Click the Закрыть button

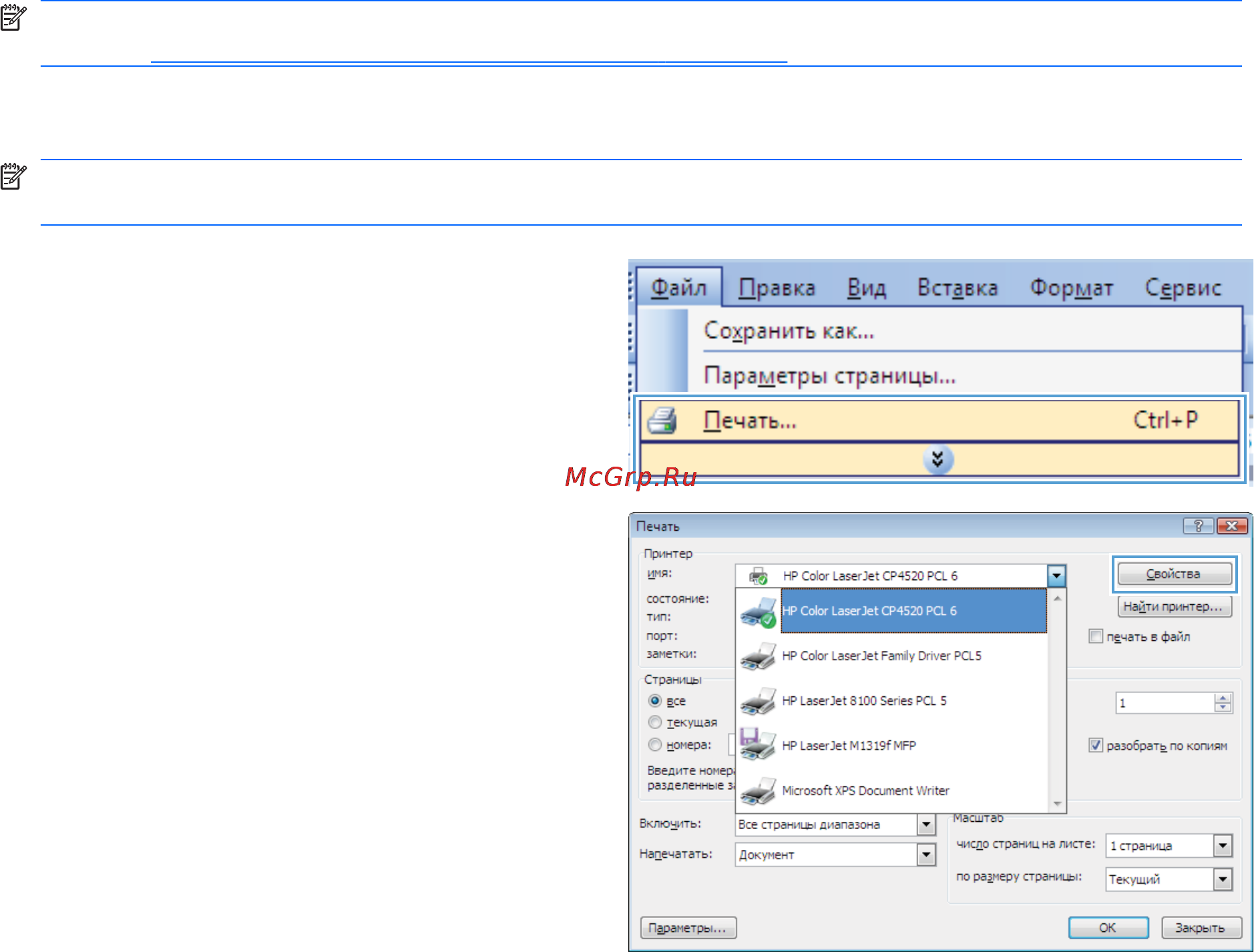(1201, 928)
